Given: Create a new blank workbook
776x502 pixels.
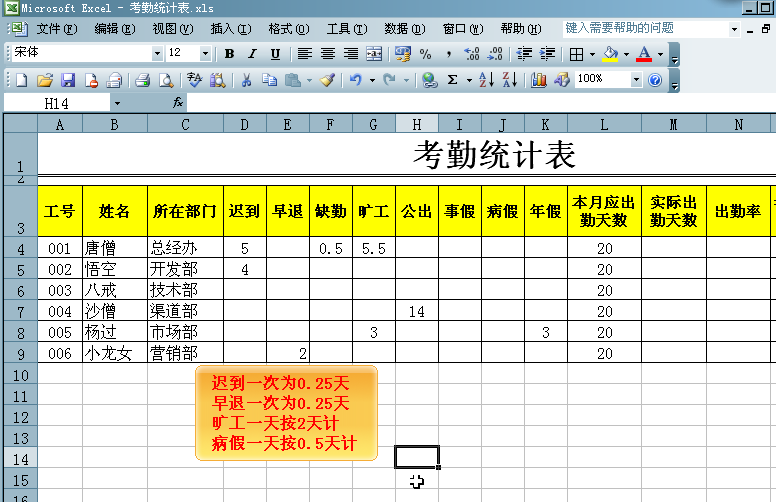Looking at the screenshot, I should pos(21,80).
